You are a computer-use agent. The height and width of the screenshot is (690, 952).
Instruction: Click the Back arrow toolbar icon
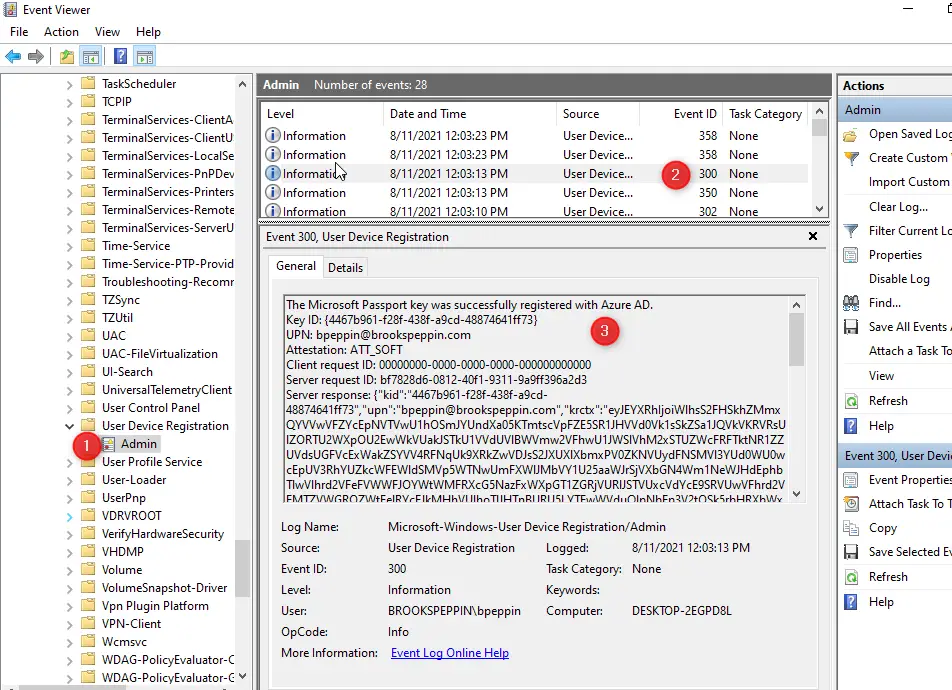tap(13, 57)
